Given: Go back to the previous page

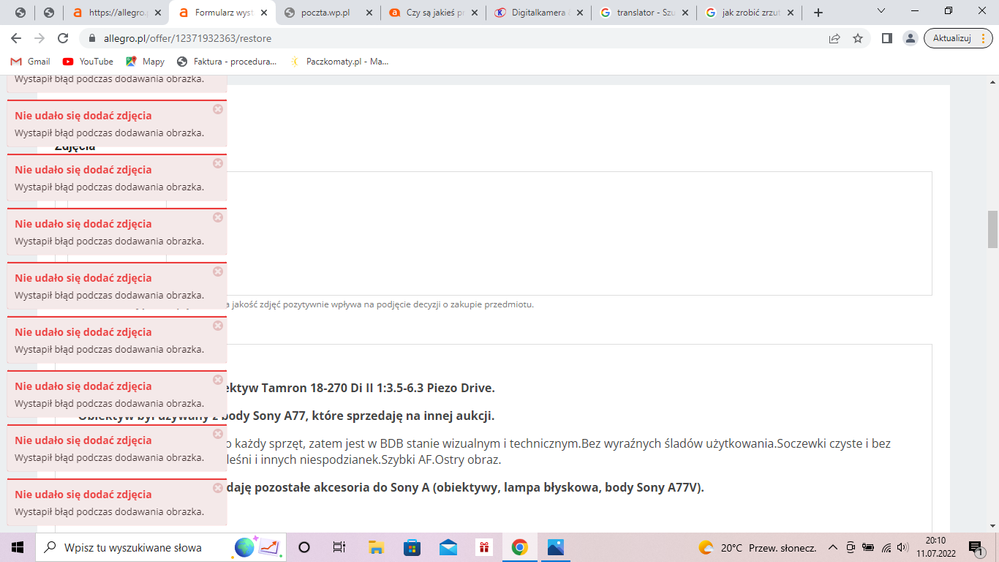Looking at the screenshot, I should click(16, 38).
